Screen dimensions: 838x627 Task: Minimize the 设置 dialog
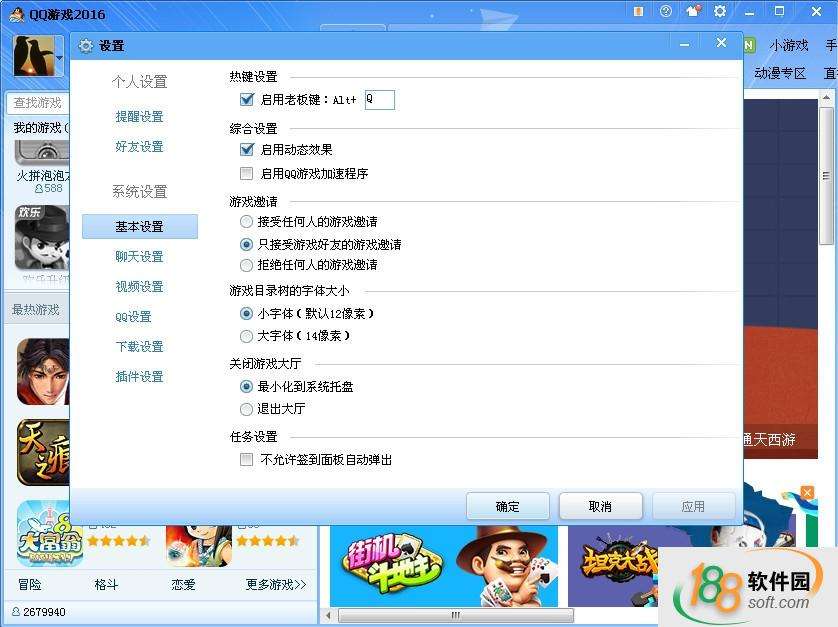(685, 45)
